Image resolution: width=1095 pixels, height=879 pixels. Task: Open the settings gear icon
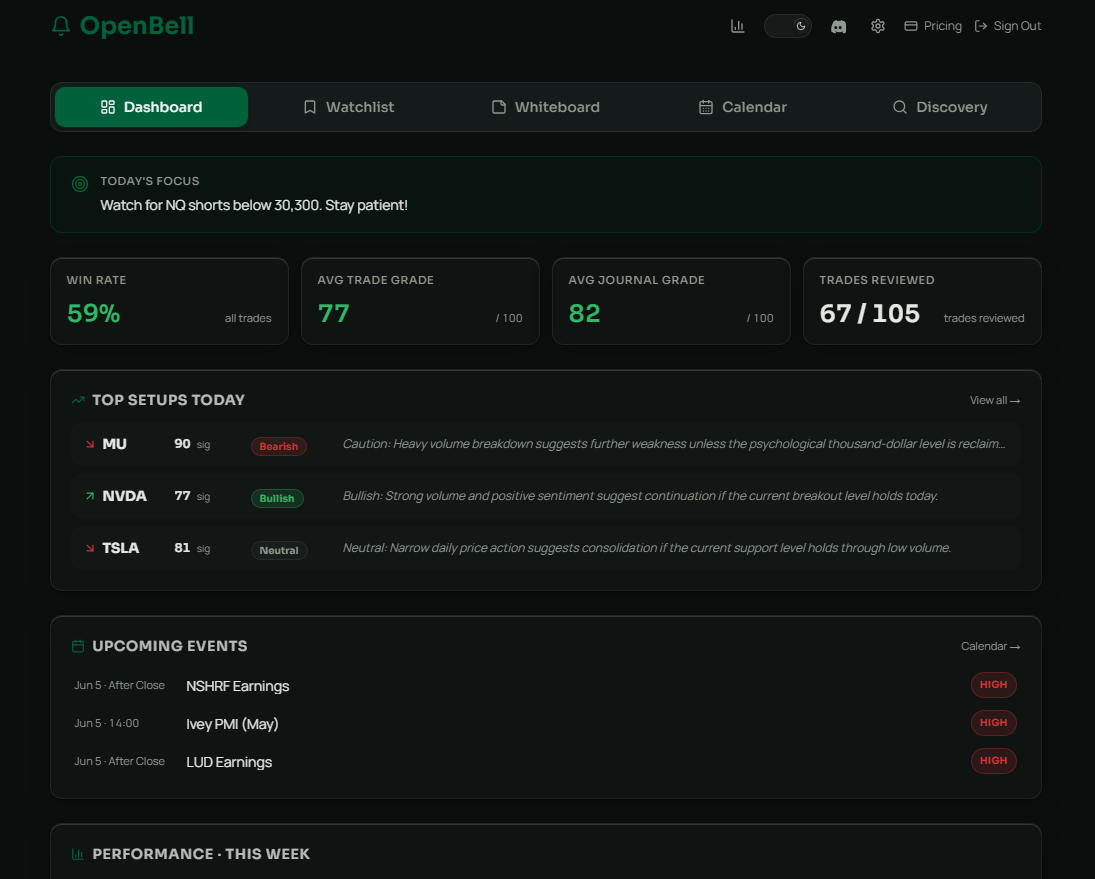[878, 26]
